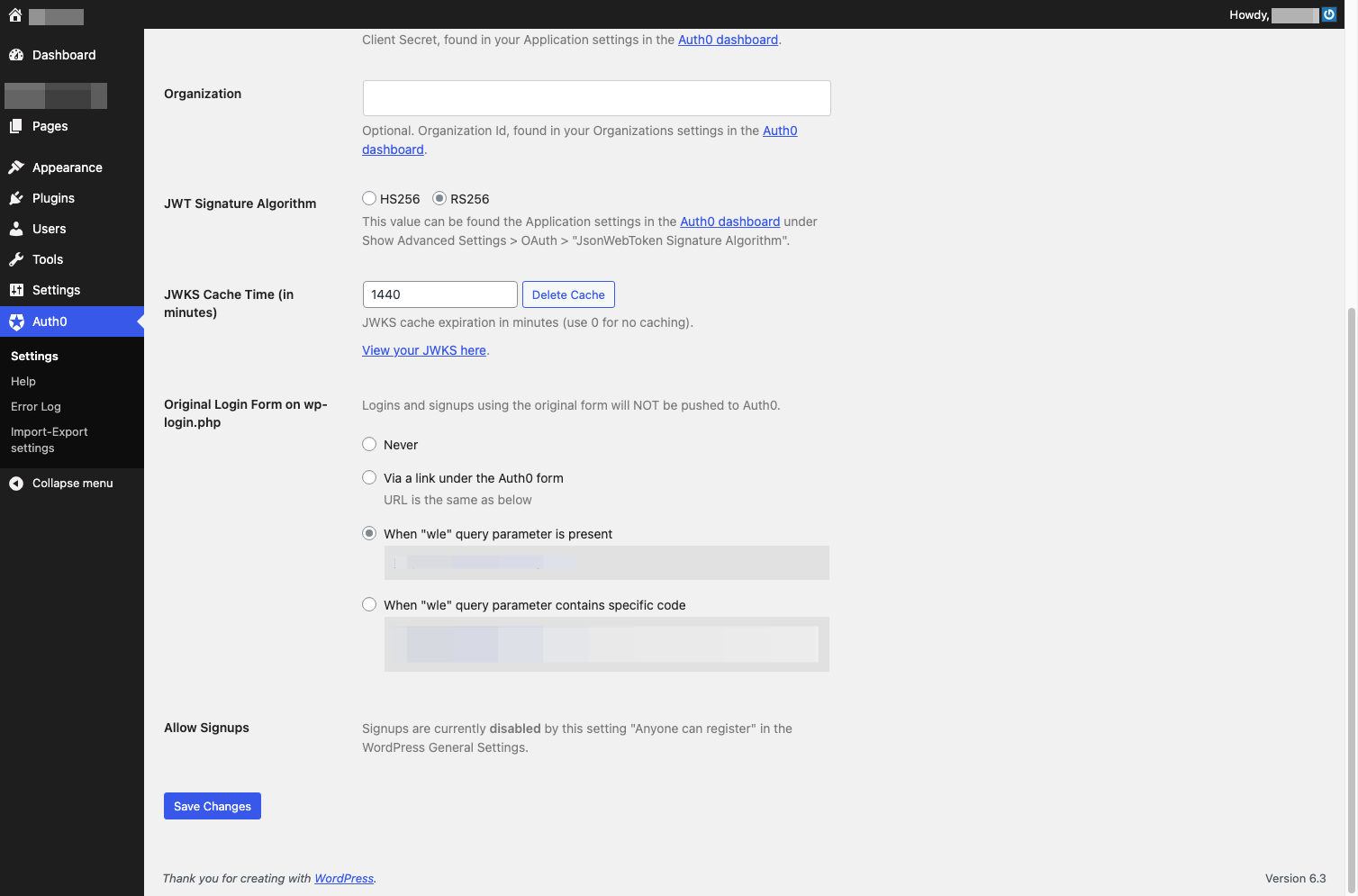Click the wle query URL code box

point(607,563)
